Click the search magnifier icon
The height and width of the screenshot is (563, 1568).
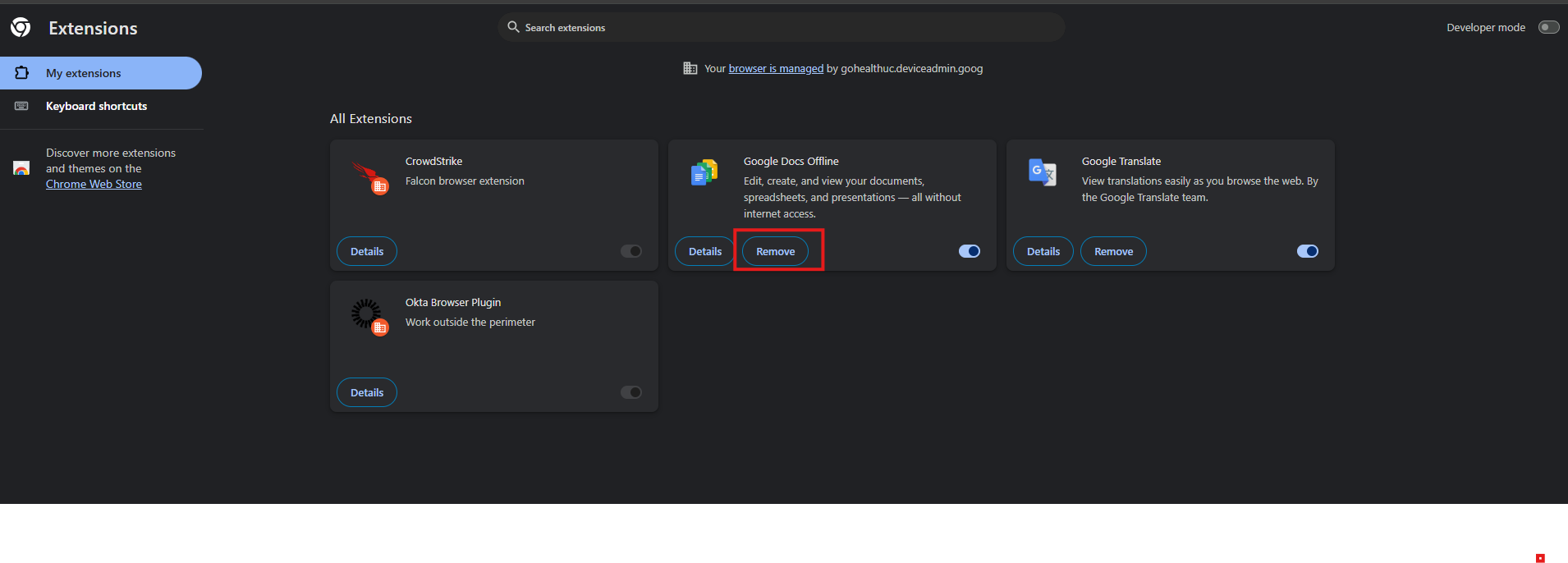(x=513, y=27)
